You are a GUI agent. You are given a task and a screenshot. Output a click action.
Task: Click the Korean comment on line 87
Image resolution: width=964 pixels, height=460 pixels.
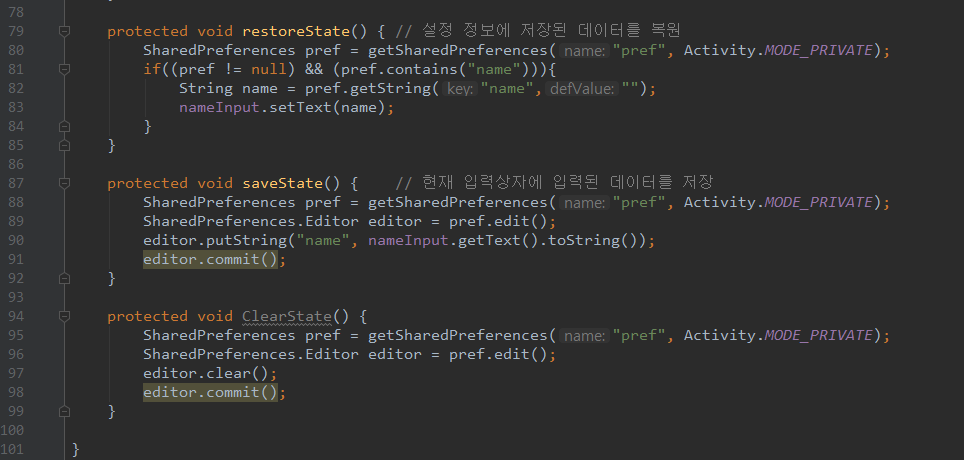pyautogui.click(x=554, y=183)
